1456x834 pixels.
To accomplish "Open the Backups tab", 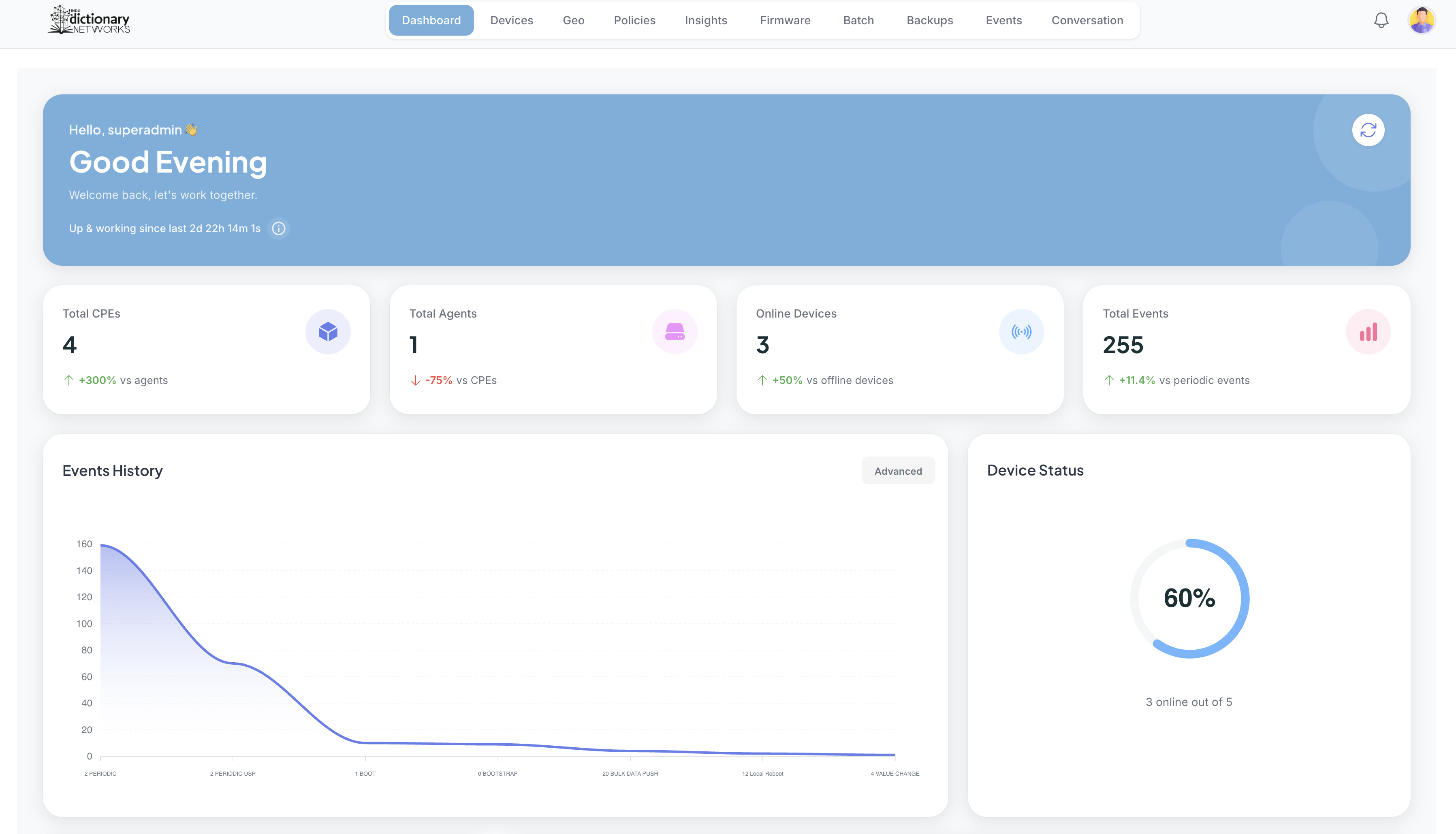I will click(x=929, y=21).
